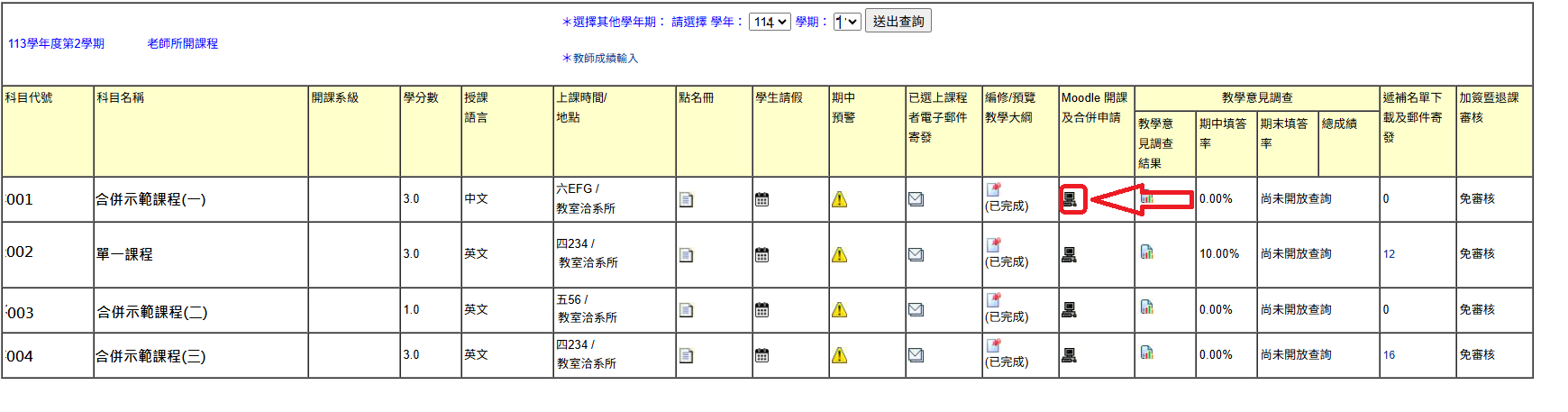
Task: Open student leave calendar for course 003
Action: pos(761,310)
